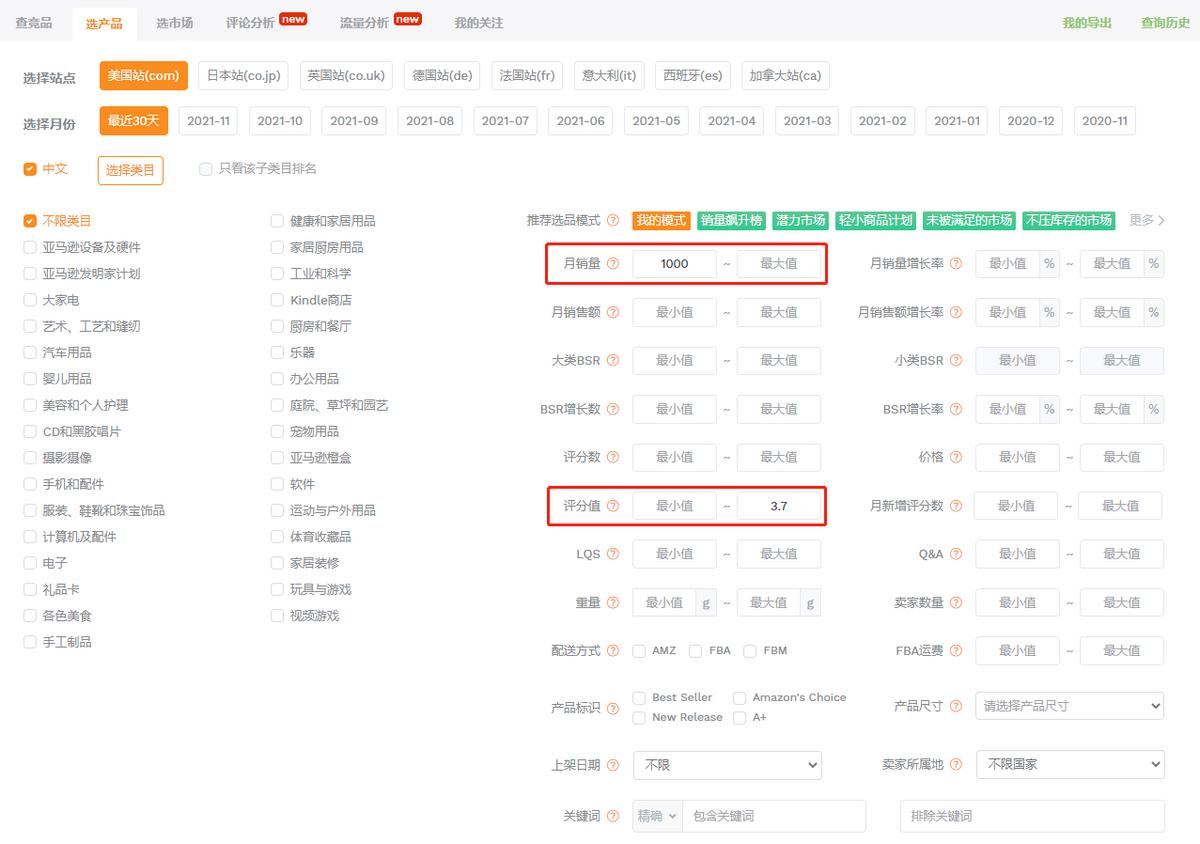
Task: Open the 卖家数量 help icon
Action: click(x=956, y=602)
